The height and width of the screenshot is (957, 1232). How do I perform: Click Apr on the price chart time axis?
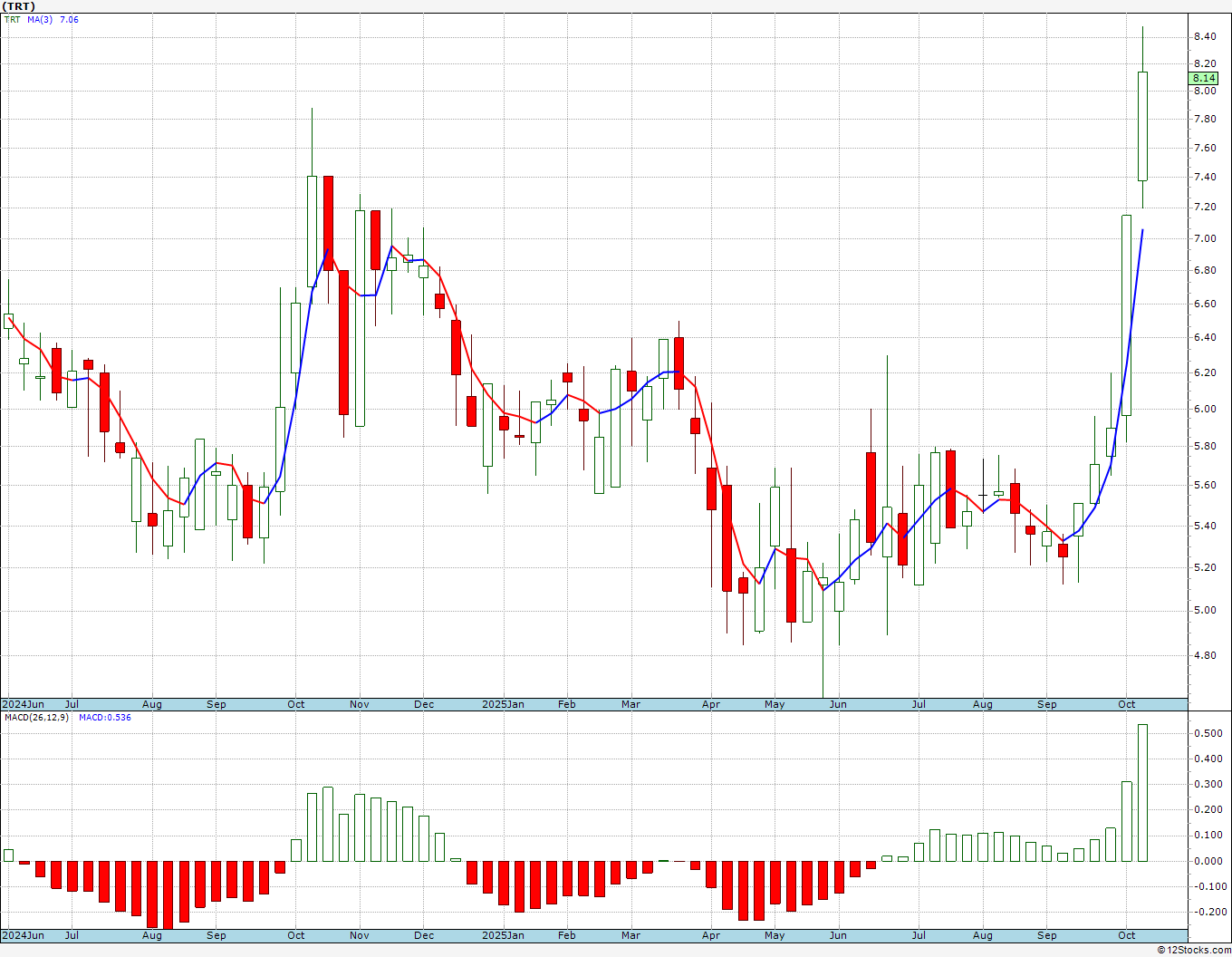[x=710, y=704]
